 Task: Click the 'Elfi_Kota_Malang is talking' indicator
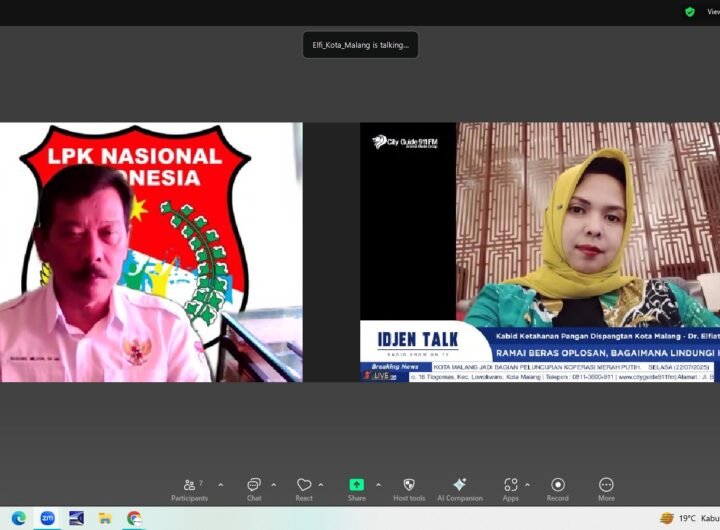[360, 45]
